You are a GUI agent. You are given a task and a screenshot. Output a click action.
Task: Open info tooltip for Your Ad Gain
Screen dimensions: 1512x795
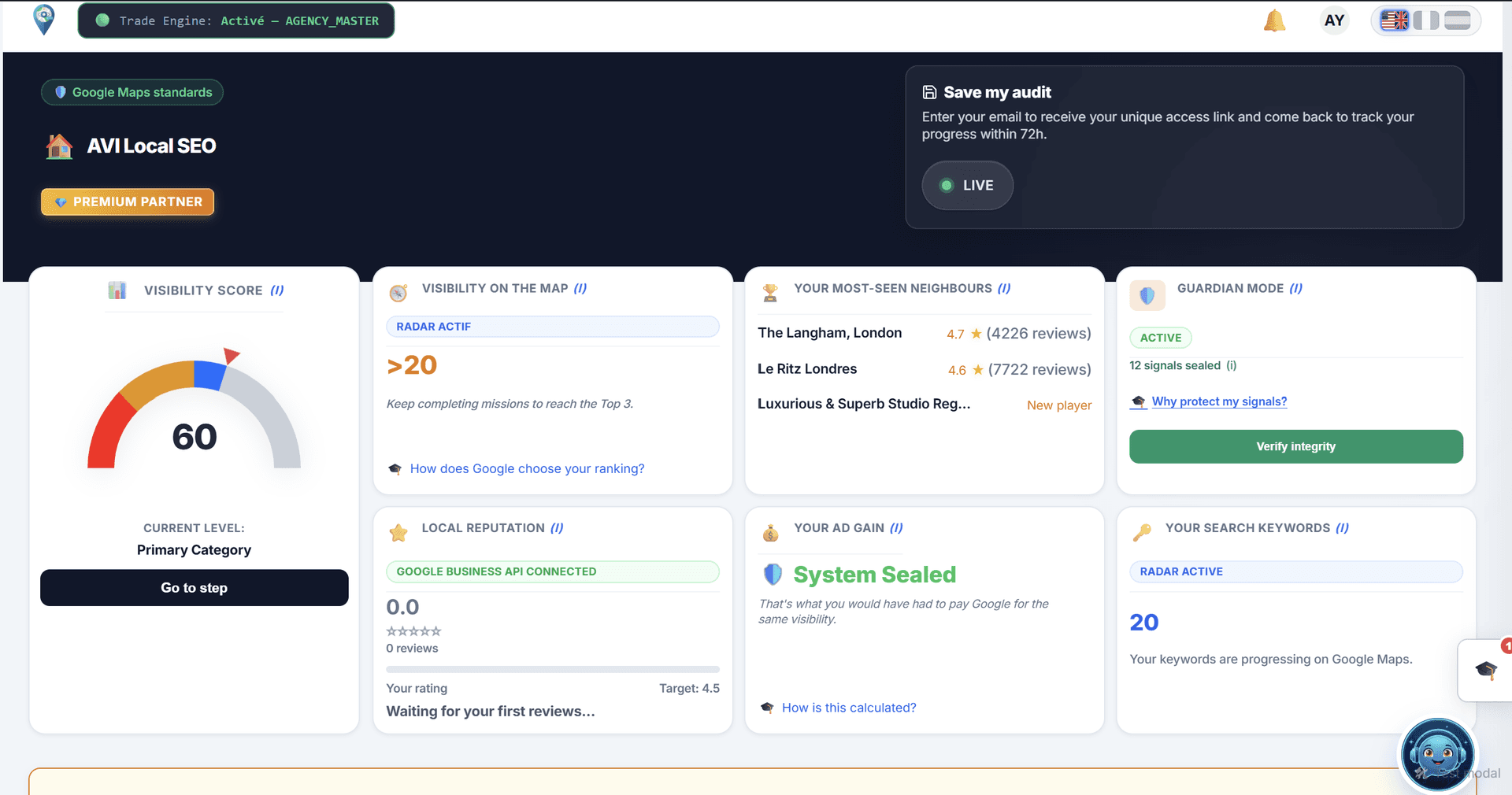896,528
